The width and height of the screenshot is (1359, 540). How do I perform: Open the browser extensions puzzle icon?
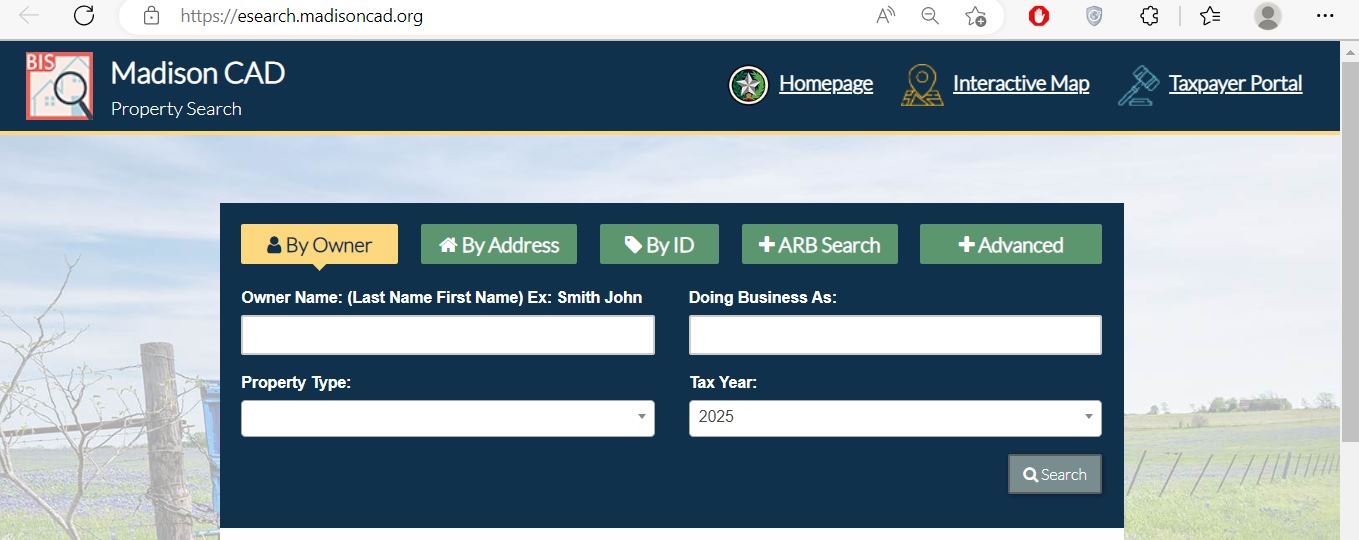(x=1150, y=16)
